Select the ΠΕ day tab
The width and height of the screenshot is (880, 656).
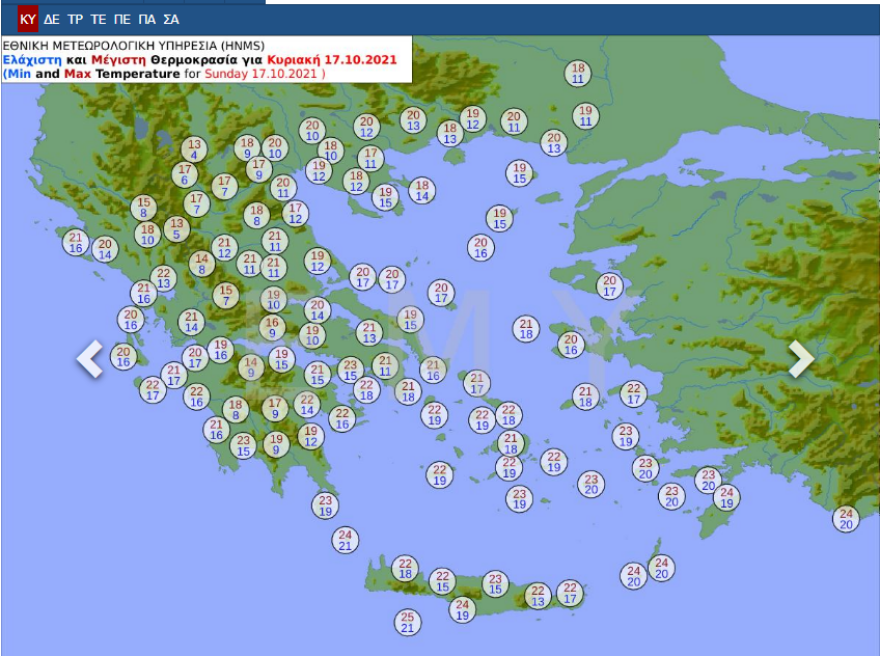point(122,19)
